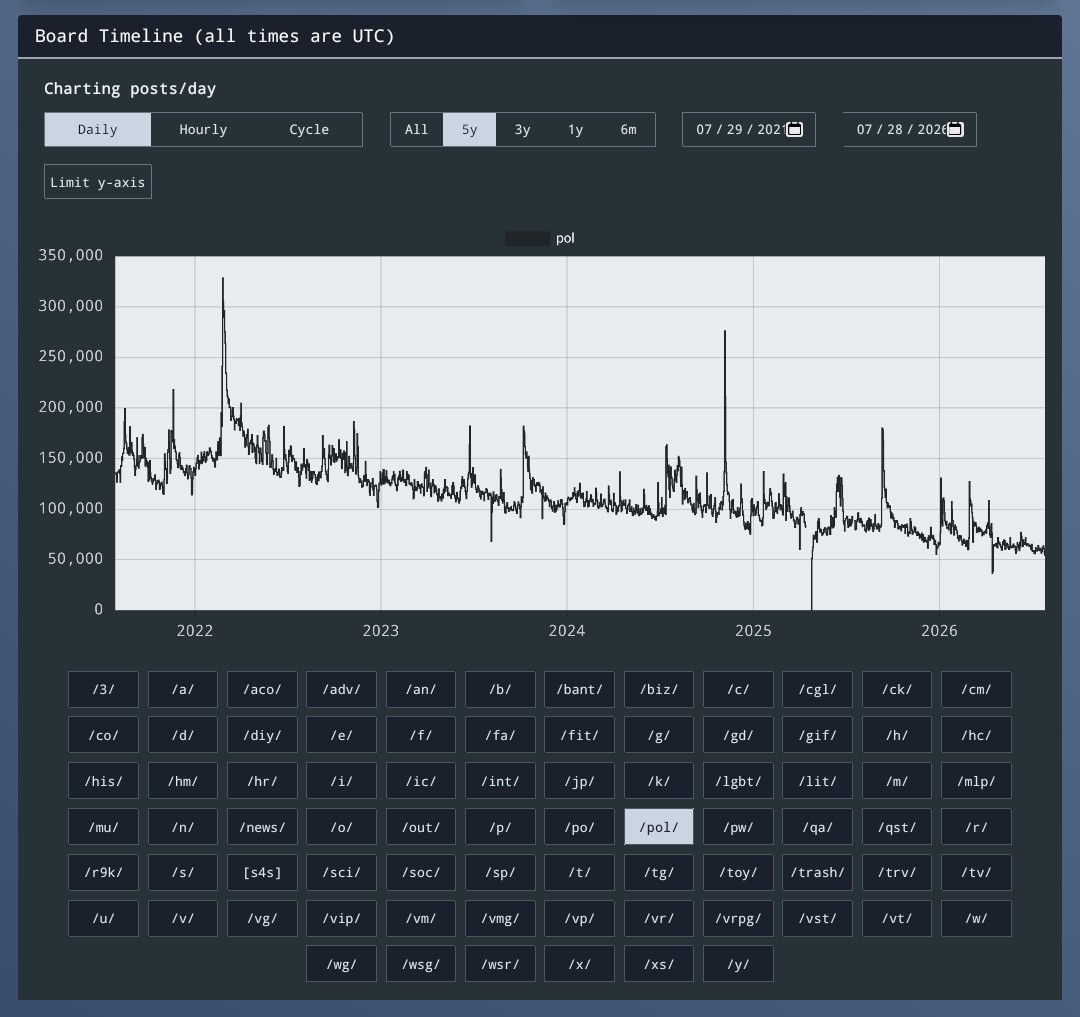The width and height of the screenshot is (1080, 1017).
Task: Select the Daily charting mode
Action: [97, 129]
